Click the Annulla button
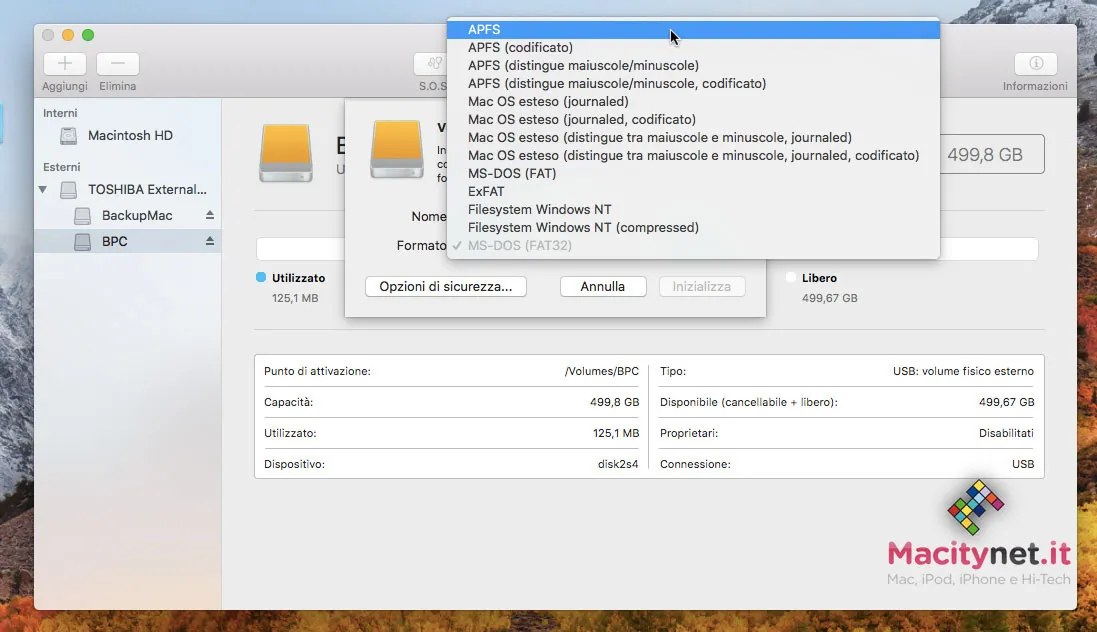Image resolution: width=1097 pixels, height=632 pixels. 603,286
